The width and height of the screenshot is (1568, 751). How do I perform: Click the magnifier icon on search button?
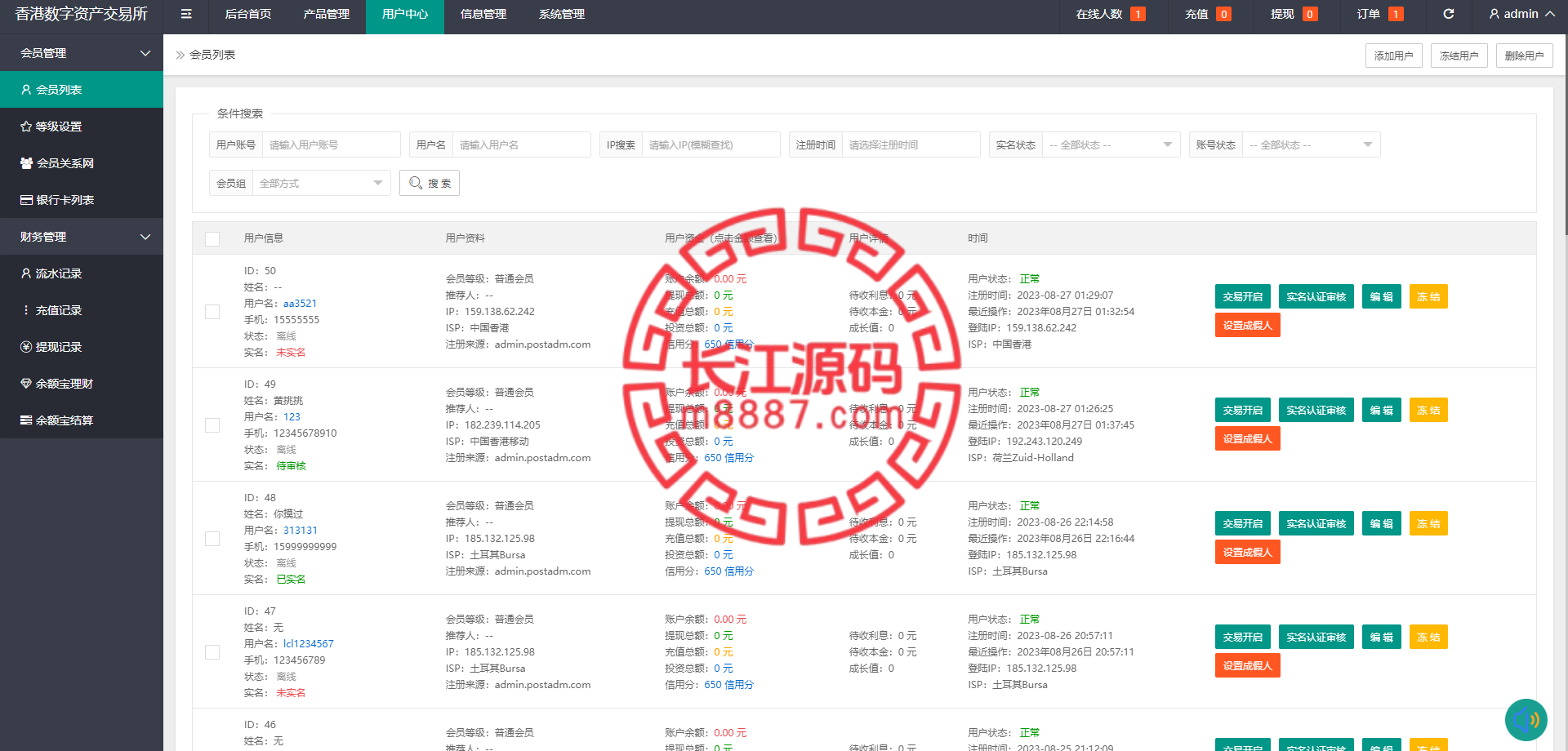(x=416, y=183)
